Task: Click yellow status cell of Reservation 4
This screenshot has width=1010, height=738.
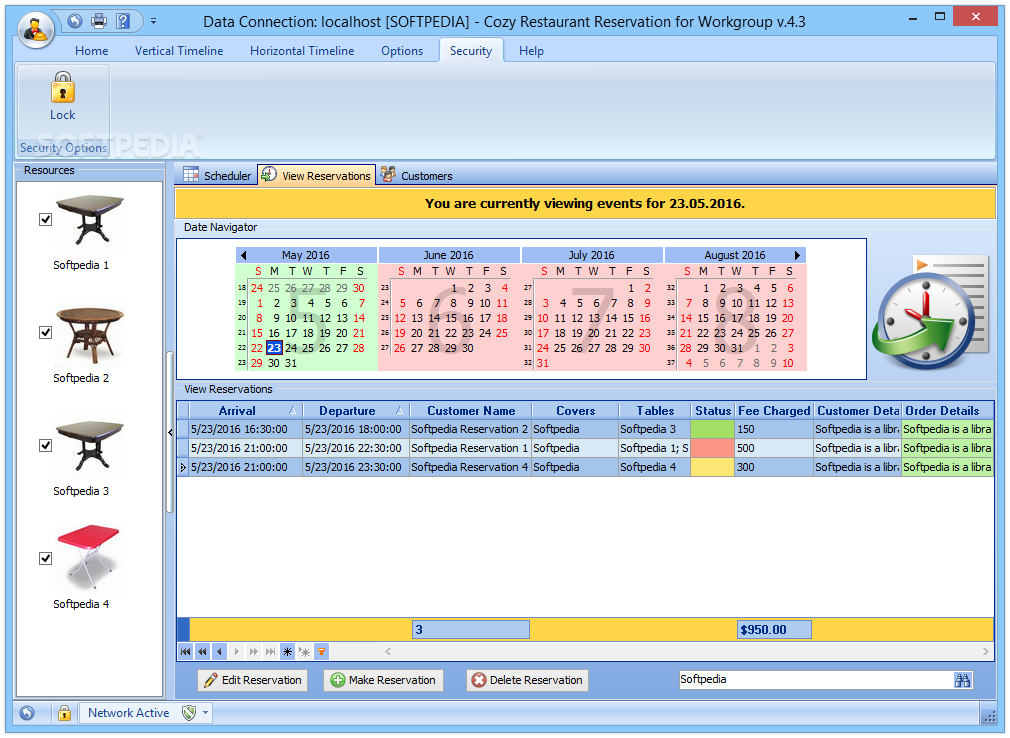Action: pyautogui.click(x=712, y=467)
